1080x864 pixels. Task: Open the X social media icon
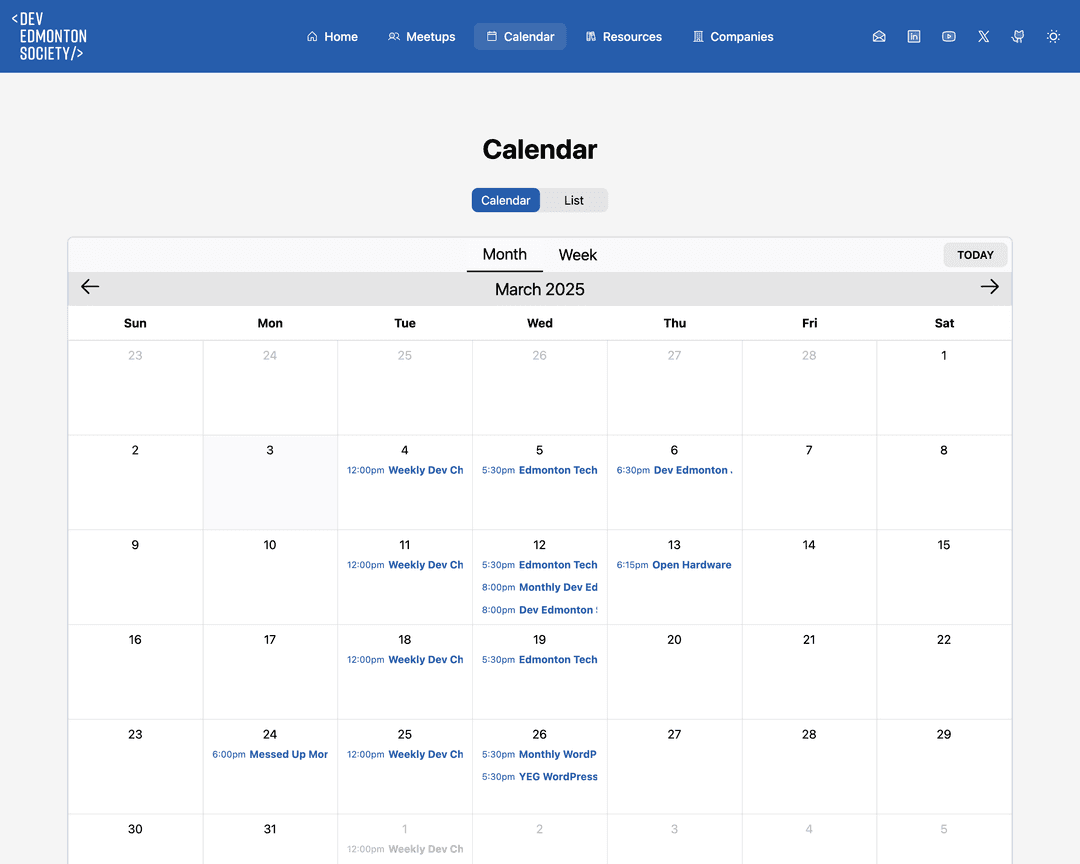(x=983, y=36)
